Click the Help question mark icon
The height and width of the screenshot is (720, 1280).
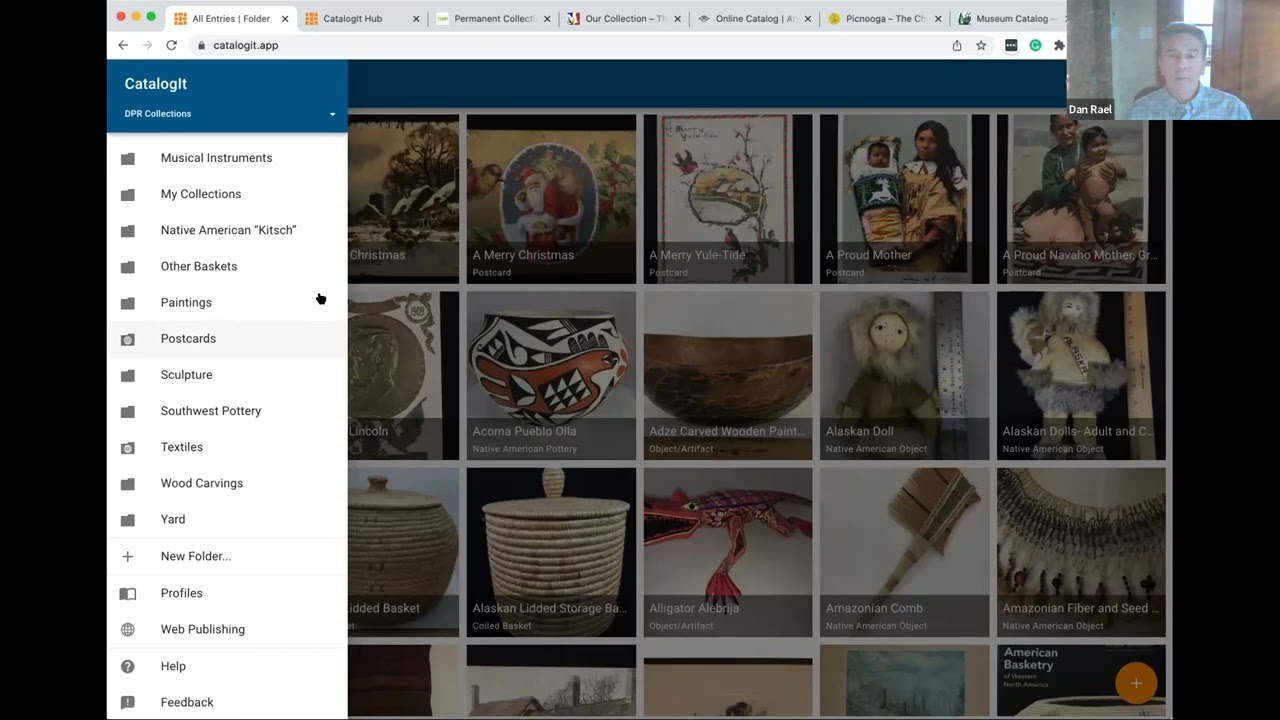tap(128, 666)
